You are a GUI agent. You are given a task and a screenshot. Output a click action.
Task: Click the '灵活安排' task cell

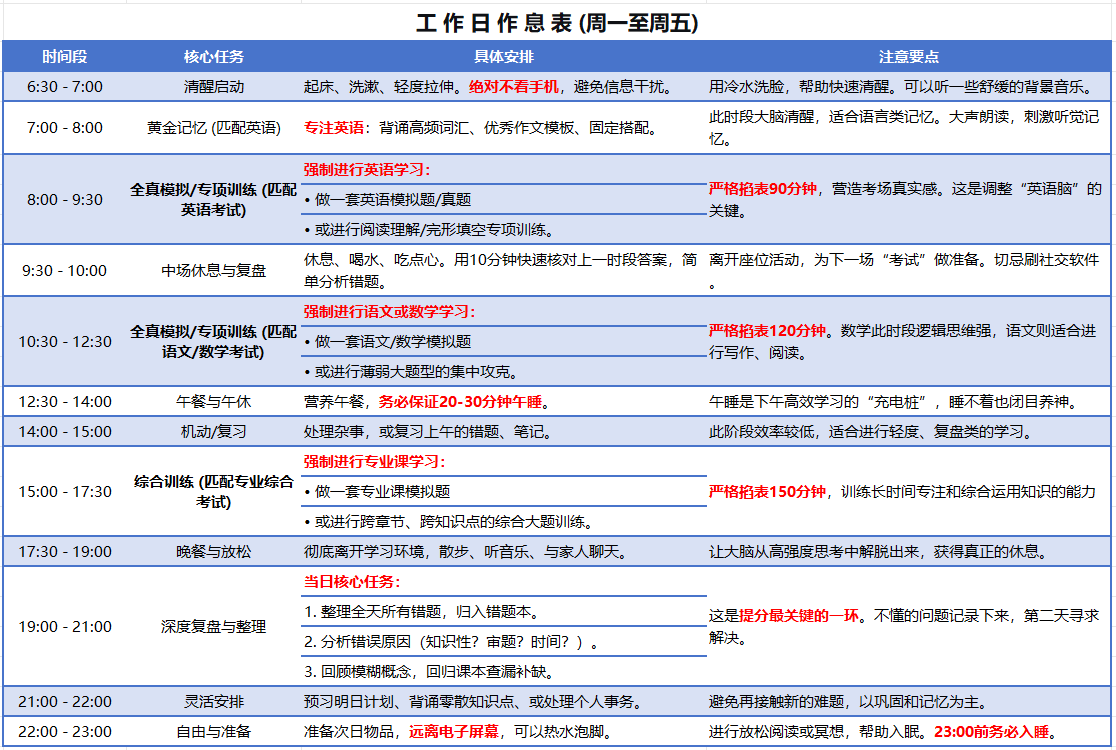tap(214, 701)
